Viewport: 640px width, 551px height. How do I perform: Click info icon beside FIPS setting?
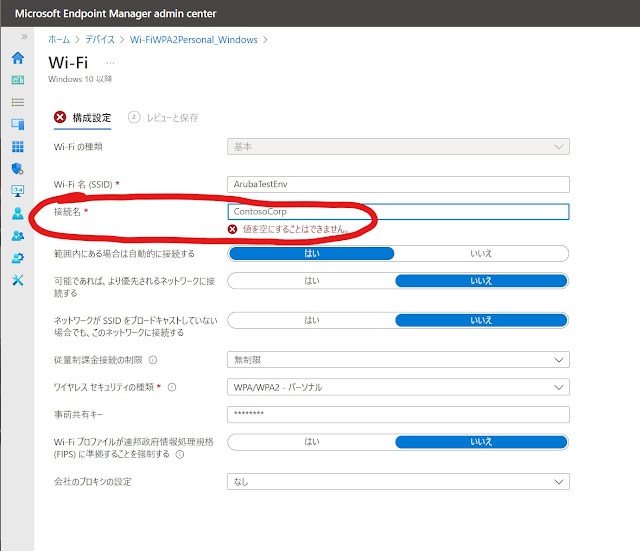180,454
